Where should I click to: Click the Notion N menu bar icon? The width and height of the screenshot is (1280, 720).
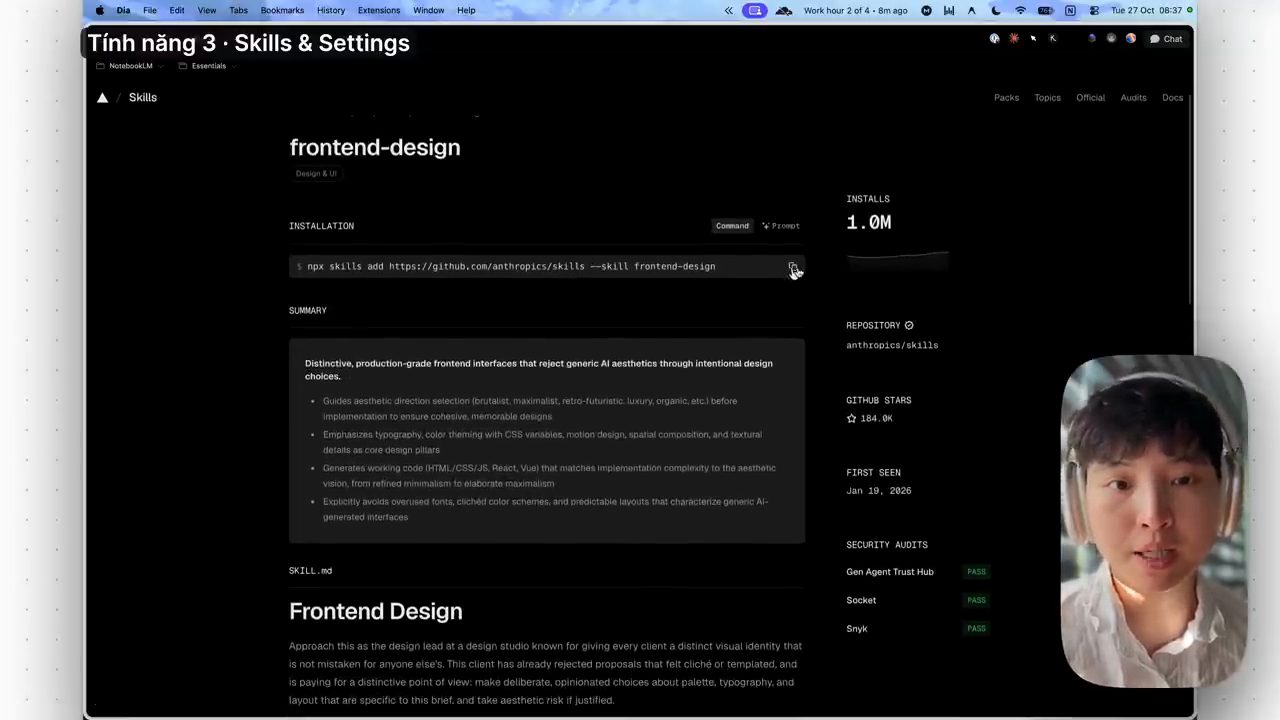[x=1070, y=10]
